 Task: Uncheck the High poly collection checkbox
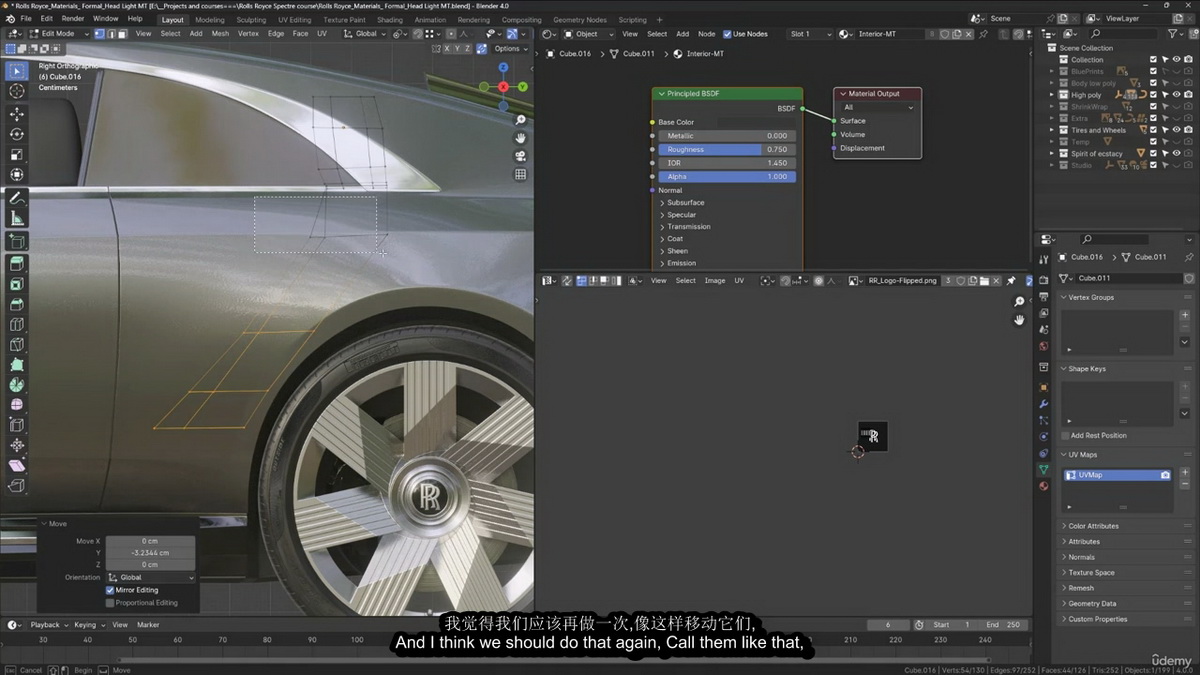[1153, 95]
